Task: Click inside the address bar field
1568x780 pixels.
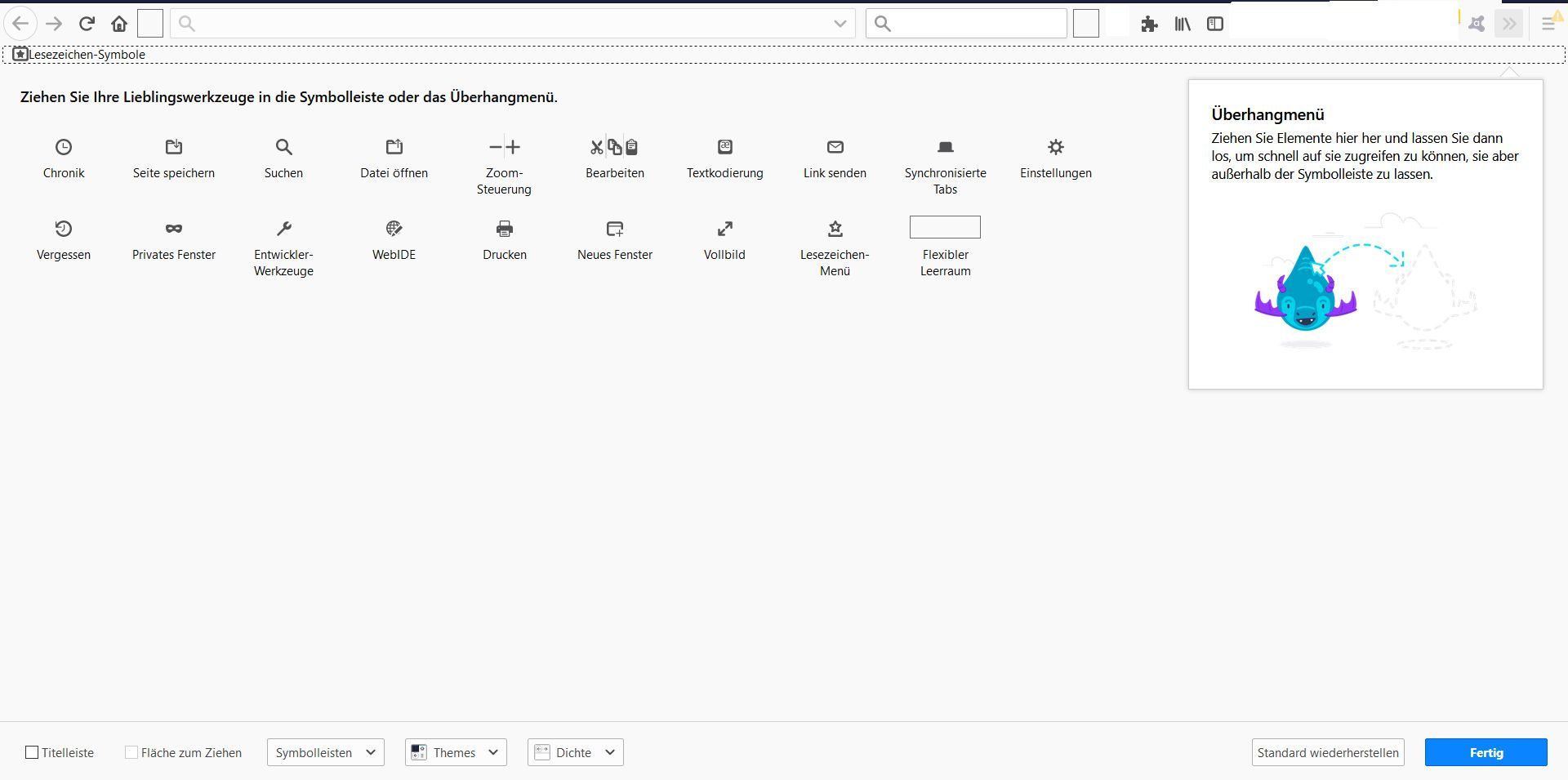Action: (513, 24)
